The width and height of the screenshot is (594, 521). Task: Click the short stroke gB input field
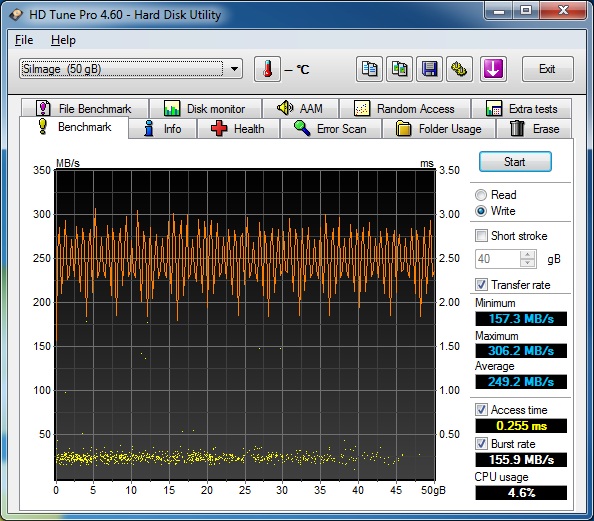498,259
